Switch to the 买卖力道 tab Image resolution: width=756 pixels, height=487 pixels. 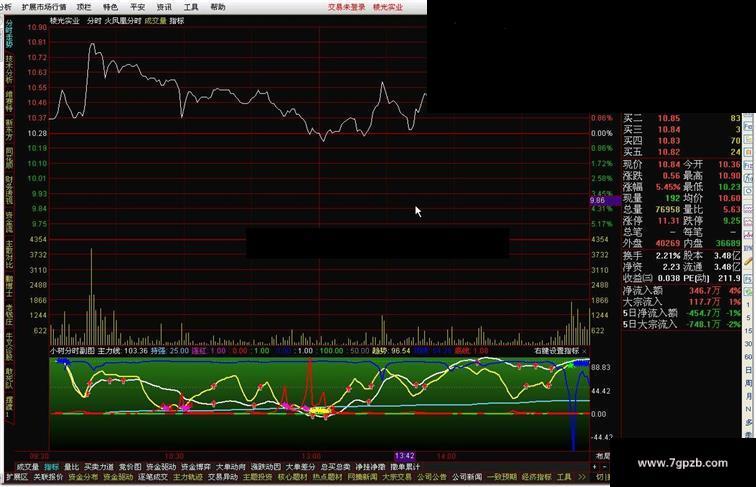pyautogui.click(x=99, y=467)
